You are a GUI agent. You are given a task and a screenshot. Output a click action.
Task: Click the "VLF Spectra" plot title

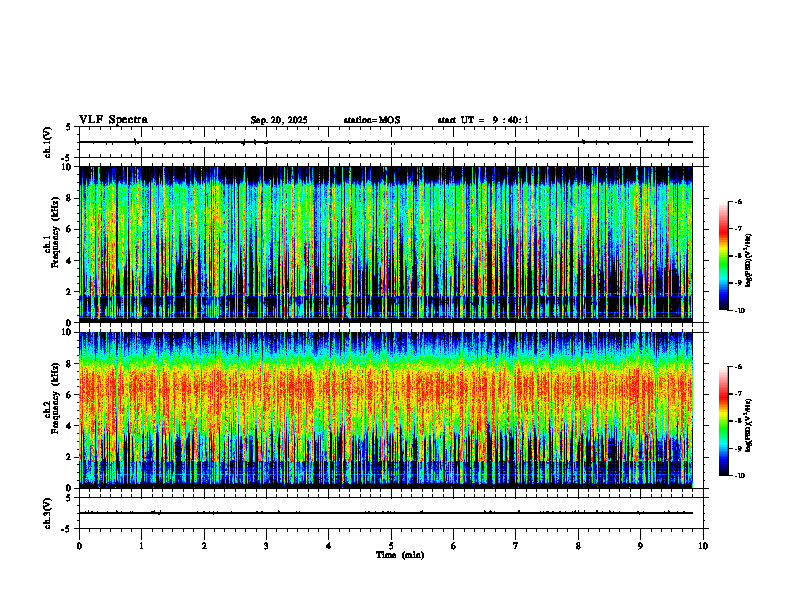113,120
